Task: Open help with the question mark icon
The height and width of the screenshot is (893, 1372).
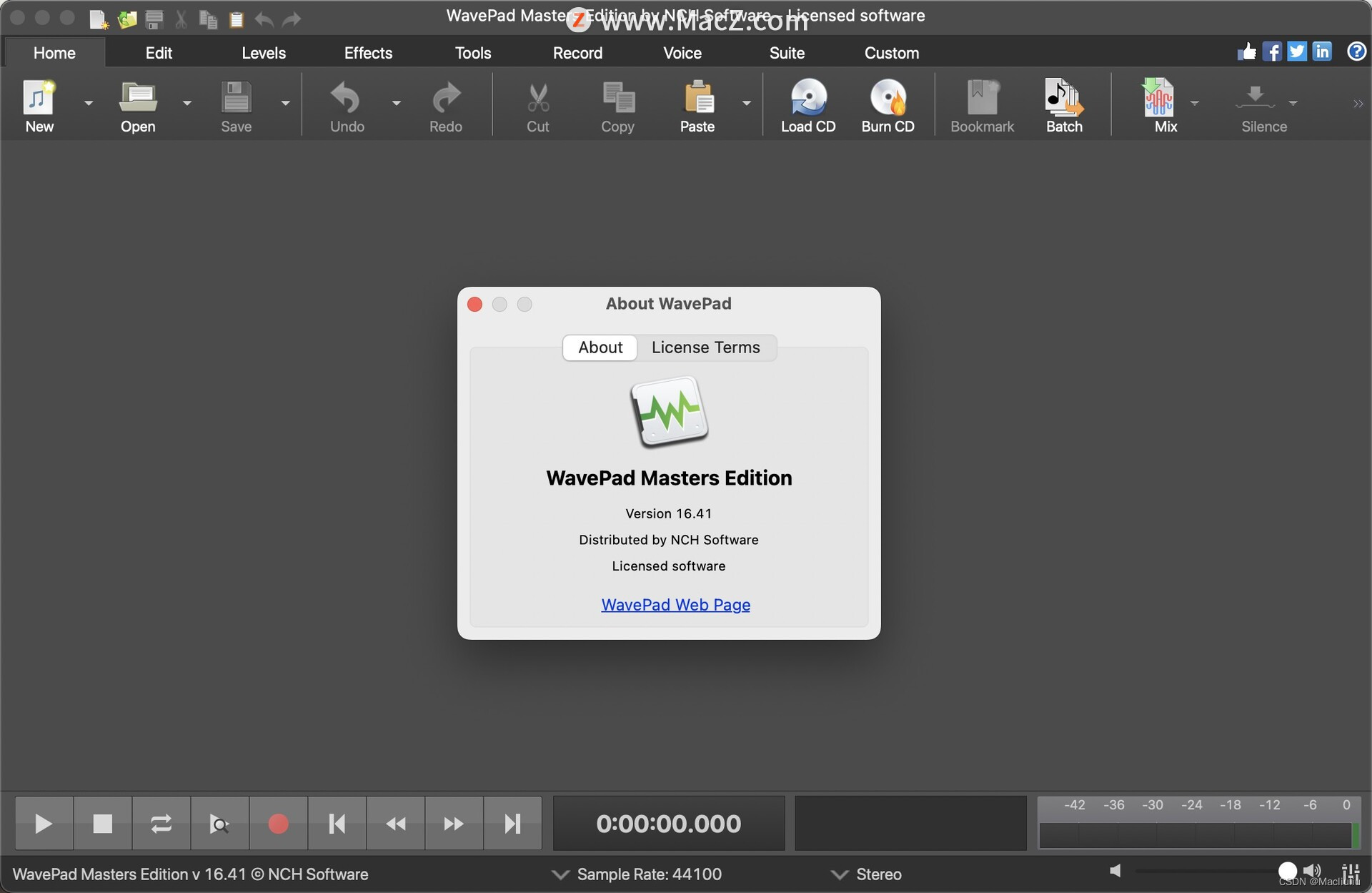Action: click(x=1356, y=51)
